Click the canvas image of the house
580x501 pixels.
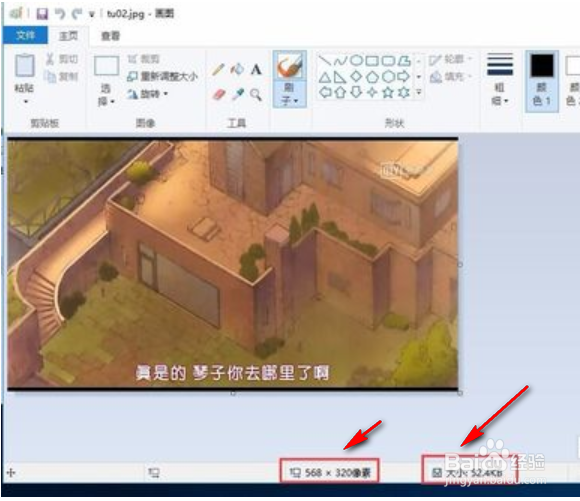233,263
